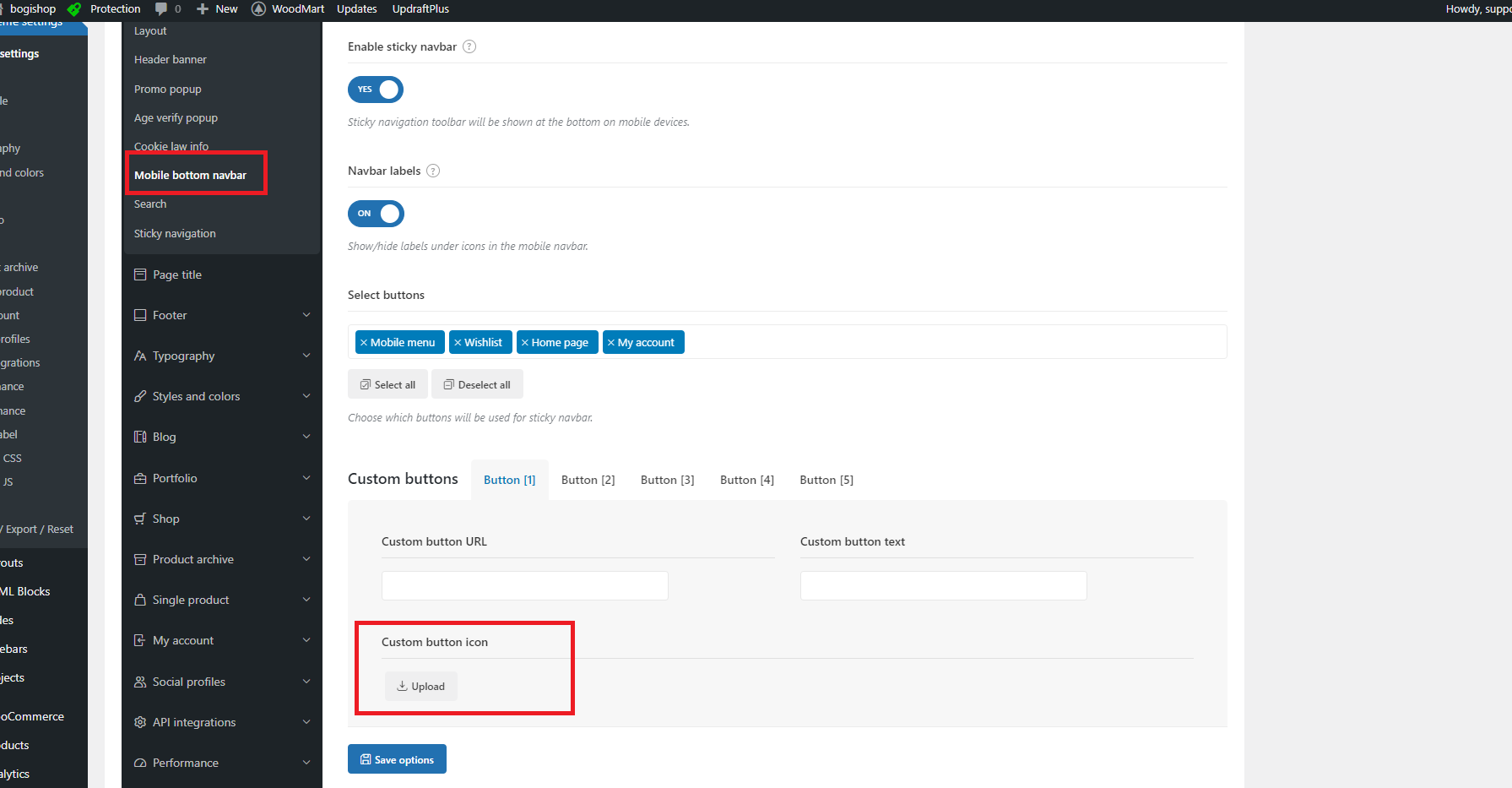1512x788 pixels.
Task: Switch to the Button [4] tab
Action: tap(747, 480)
